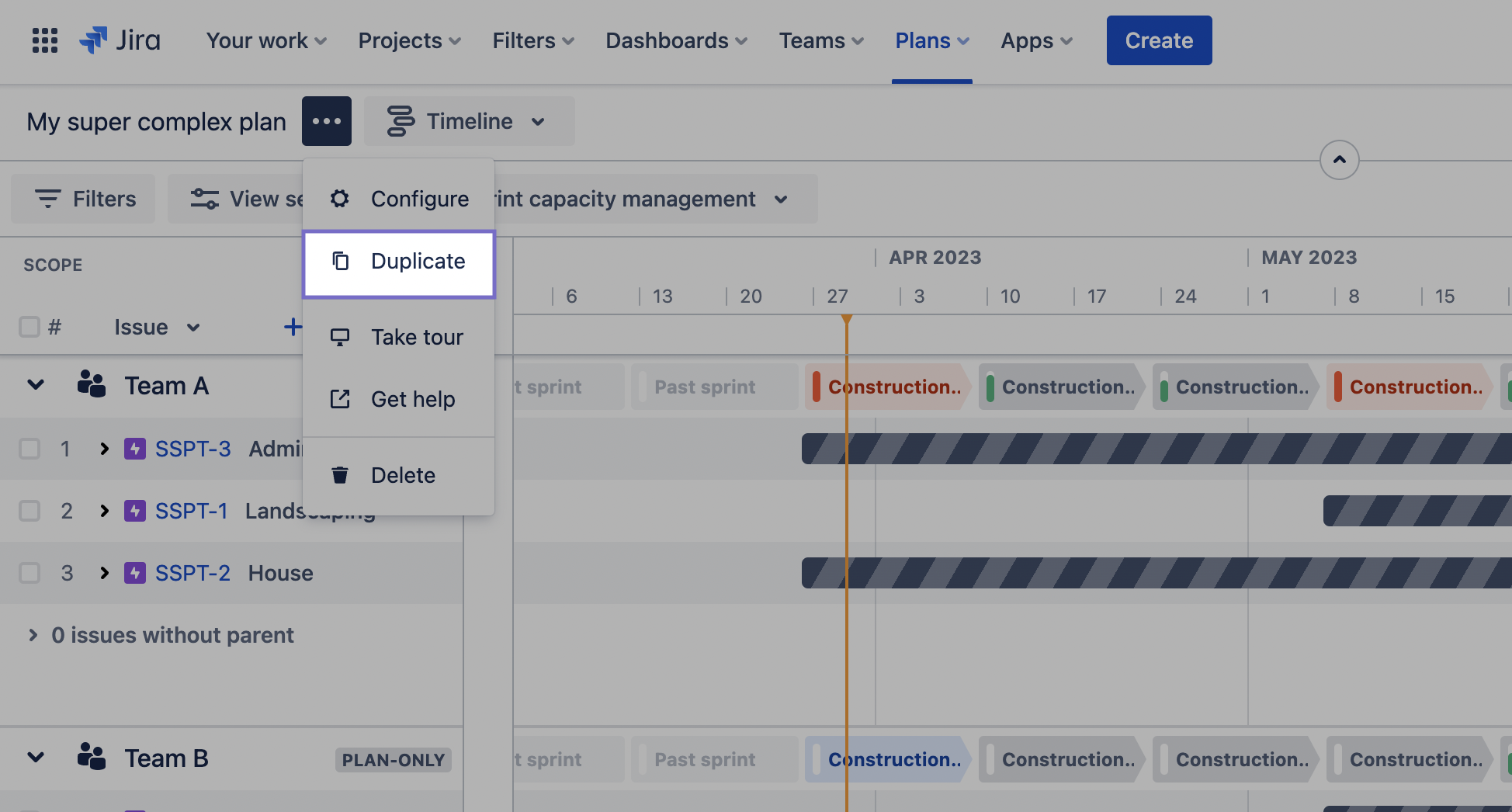Open the Filters funnel icon
This screenshot has height=812, width=1512.
pos(48,199)
